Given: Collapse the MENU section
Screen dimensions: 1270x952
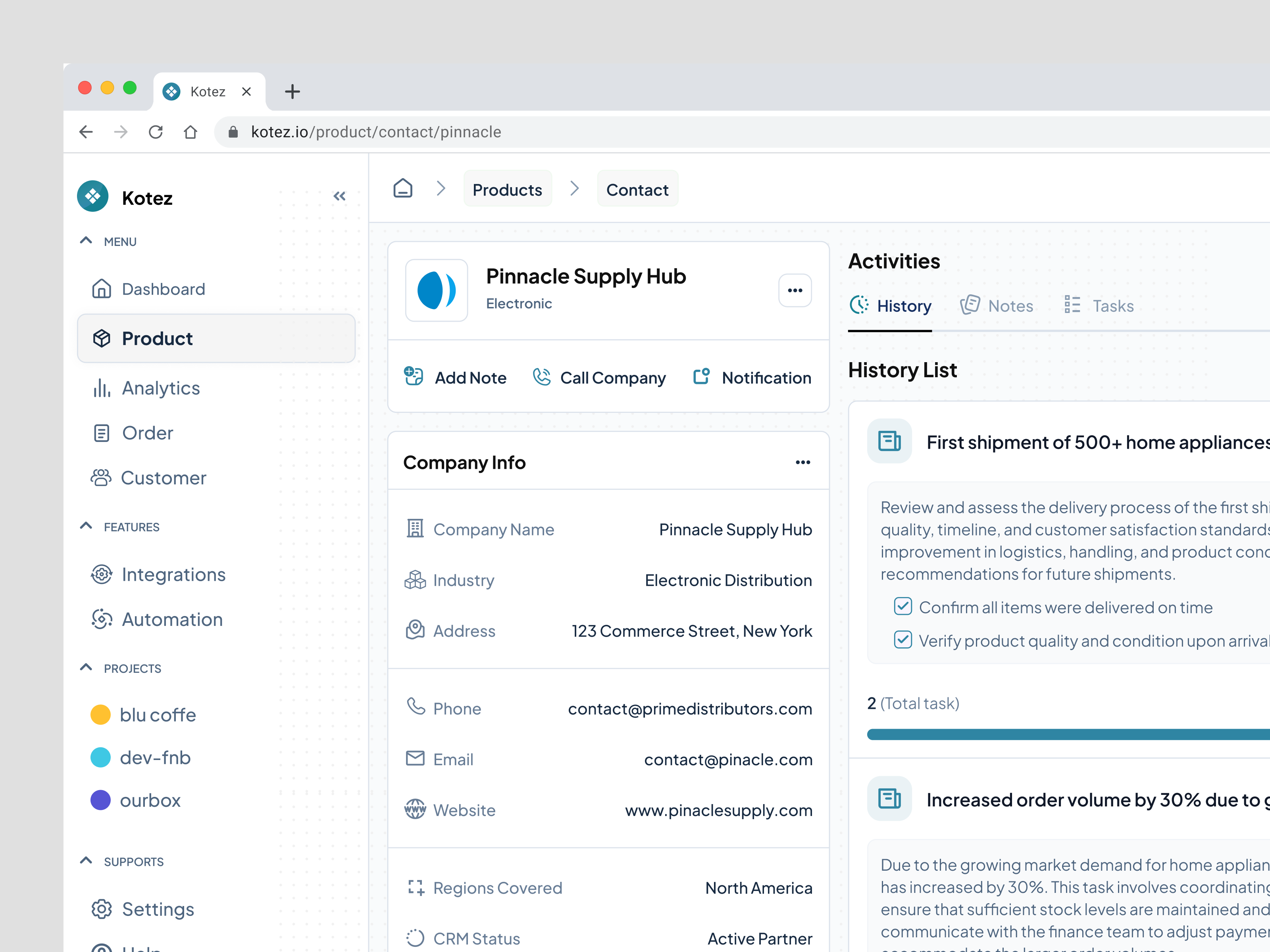Looking at the screenshot, I should click(x=86, y=240).
